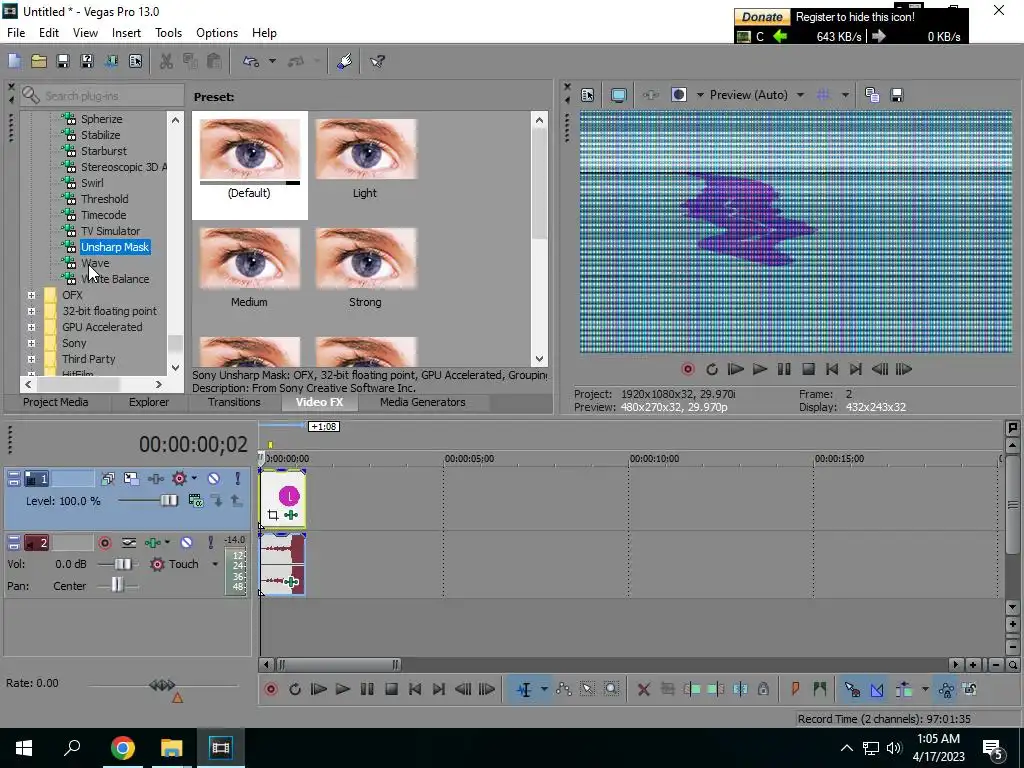The image size is (1024, 768).
Task: Solo video track 1
Action: (x=238, y=479)
